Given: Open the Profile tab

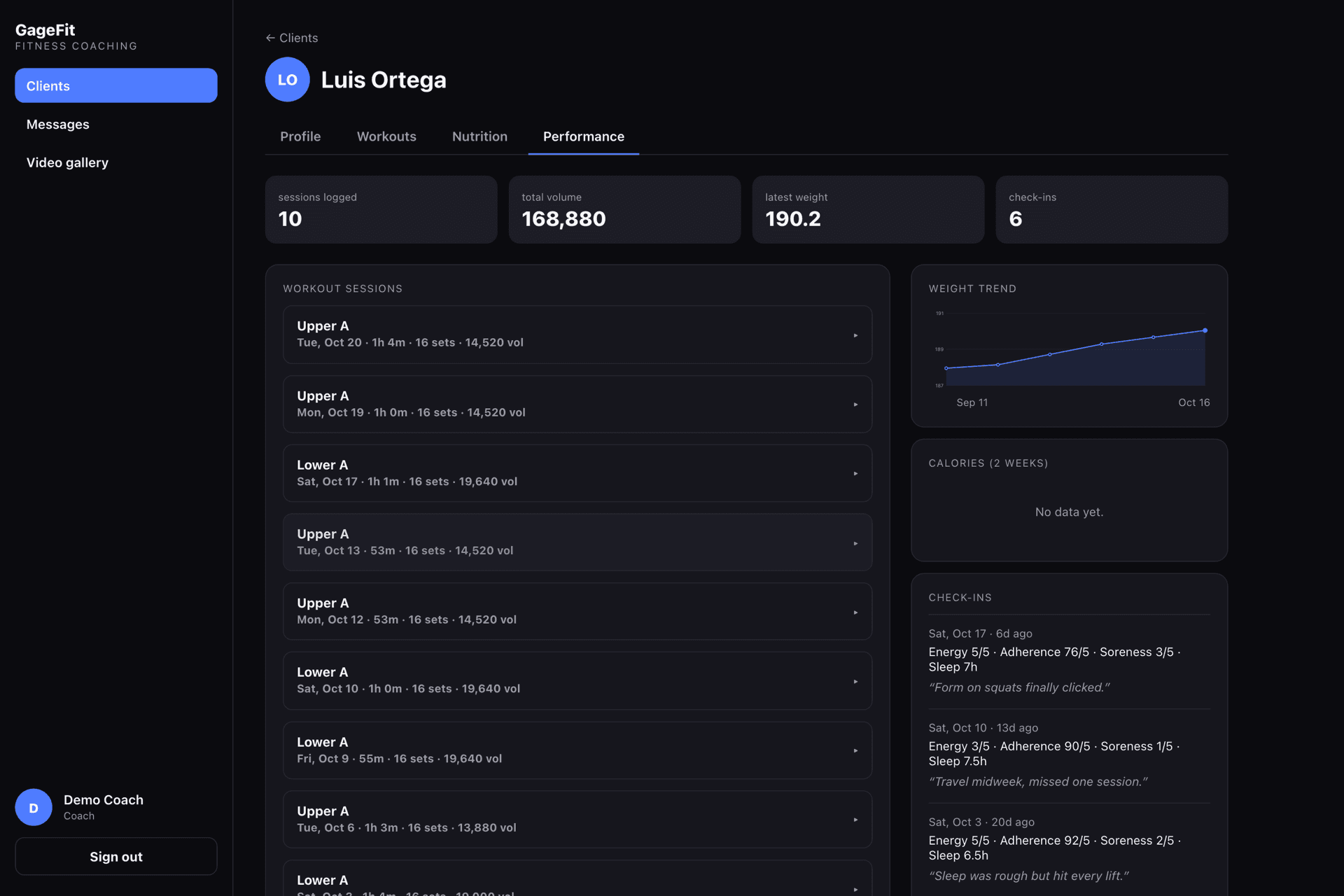Looking at the screenshot, I should click(300, 136).
